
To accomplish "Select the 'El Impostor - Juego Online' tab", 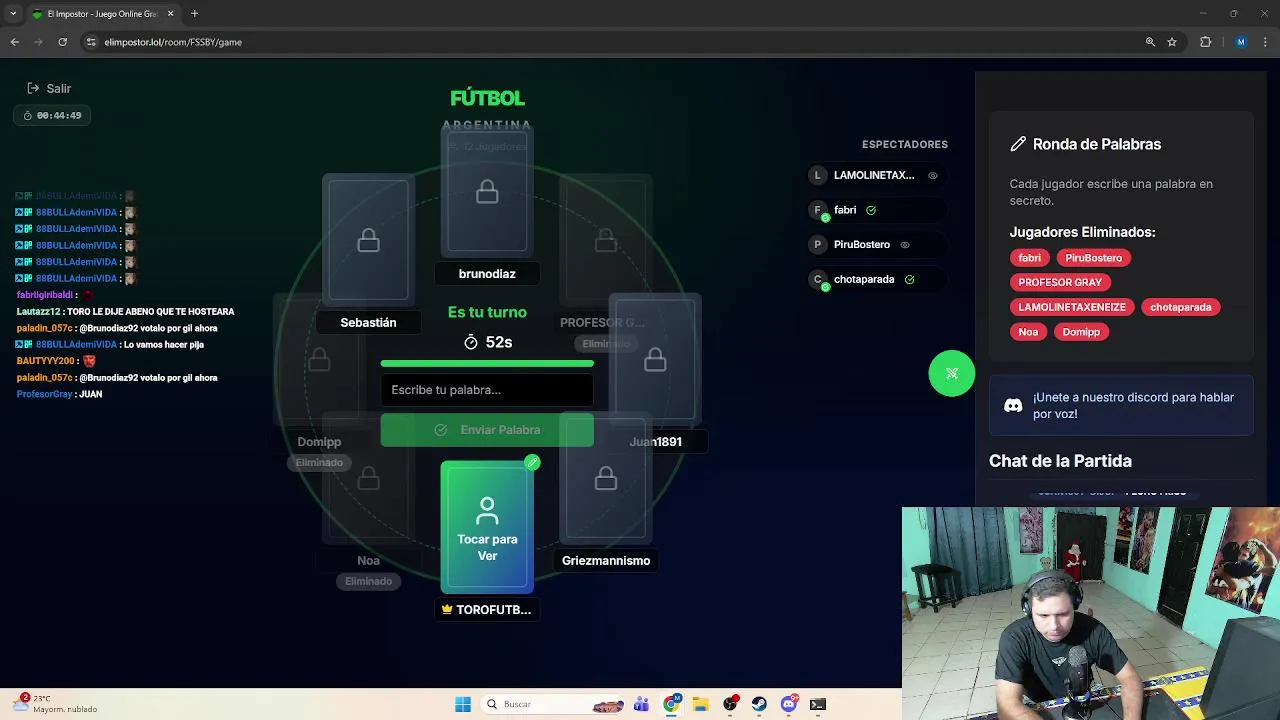I will 103,14.
